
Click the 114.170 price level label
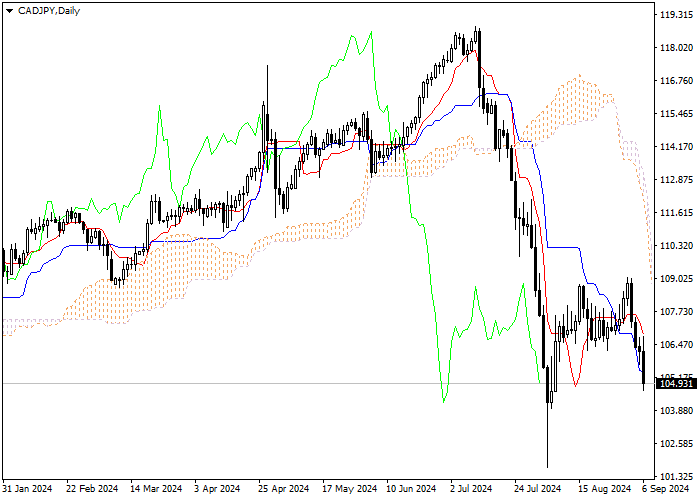coord(676,147)
